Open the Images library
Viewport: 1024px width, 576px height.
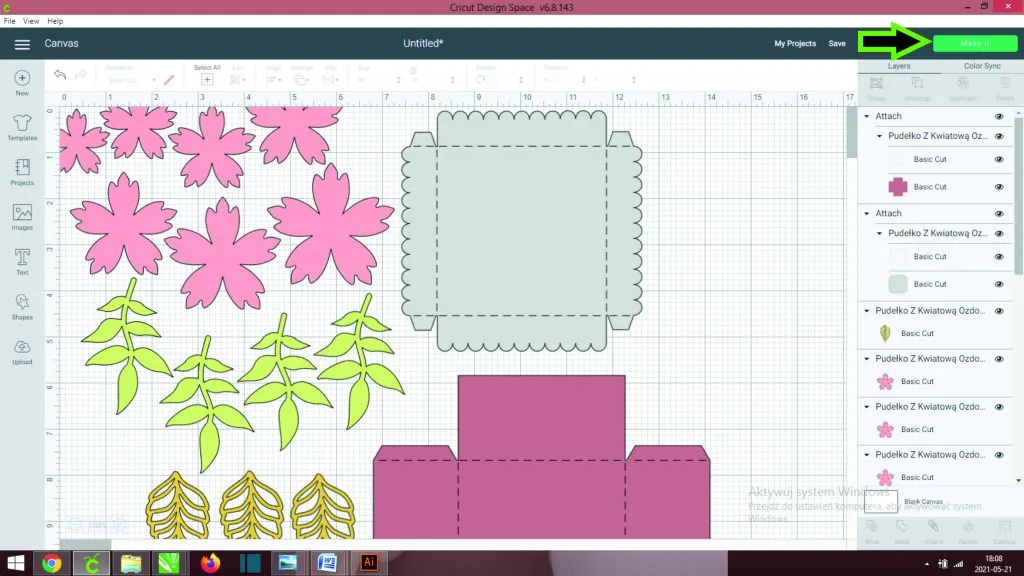coord(22,217)
